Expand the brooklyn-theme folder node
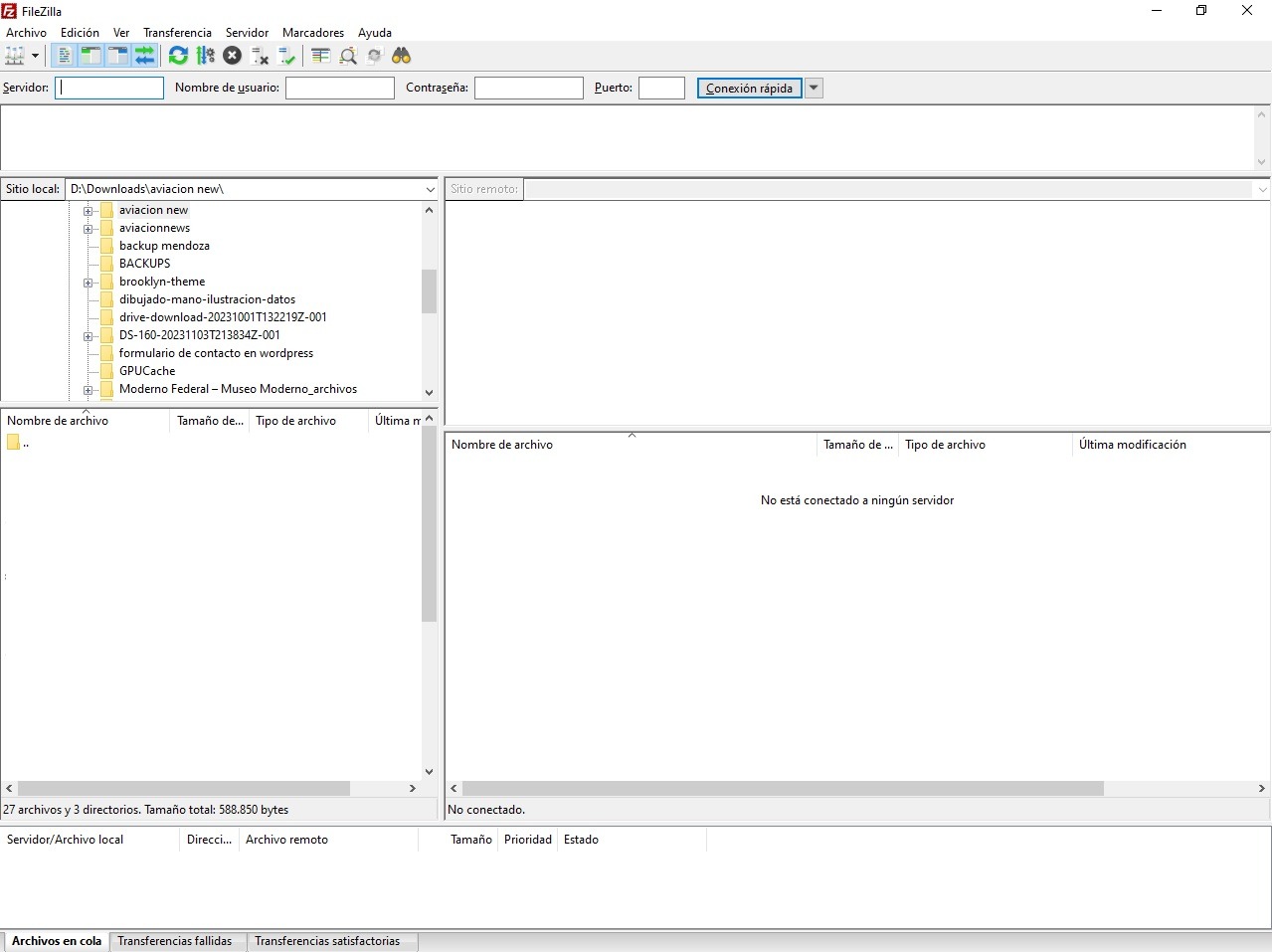This screenshot has height=952, width=1272. [x=88, y=283]
